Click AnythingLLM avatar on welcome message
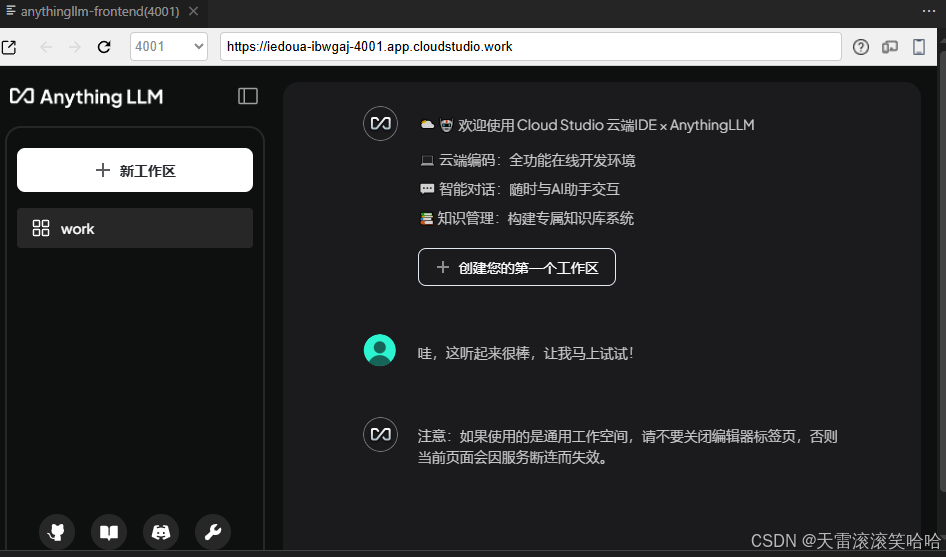The width and height of the screenshot is (946, 557). (x=380, y=123)
